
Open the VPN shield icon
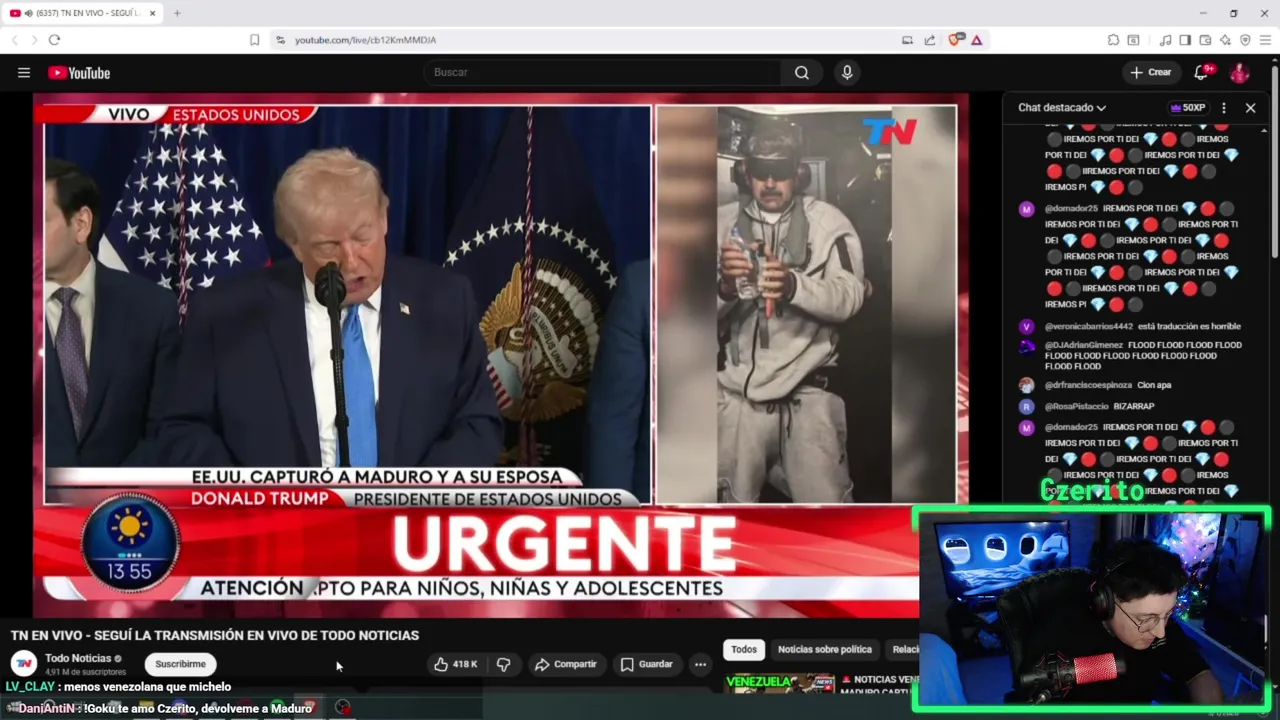[x=1245, y=40]
